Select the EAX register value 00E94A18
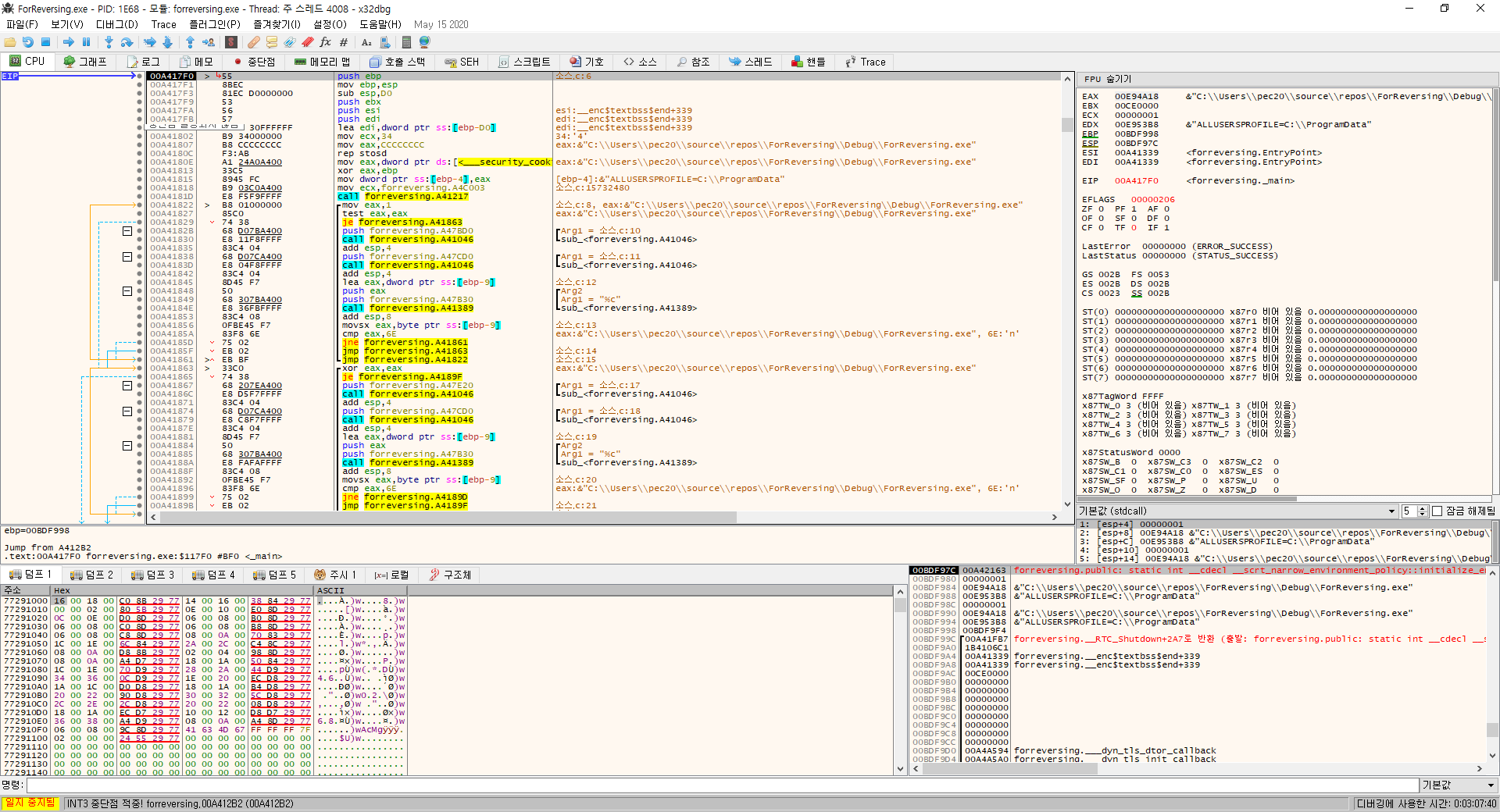 point(1137,96)
